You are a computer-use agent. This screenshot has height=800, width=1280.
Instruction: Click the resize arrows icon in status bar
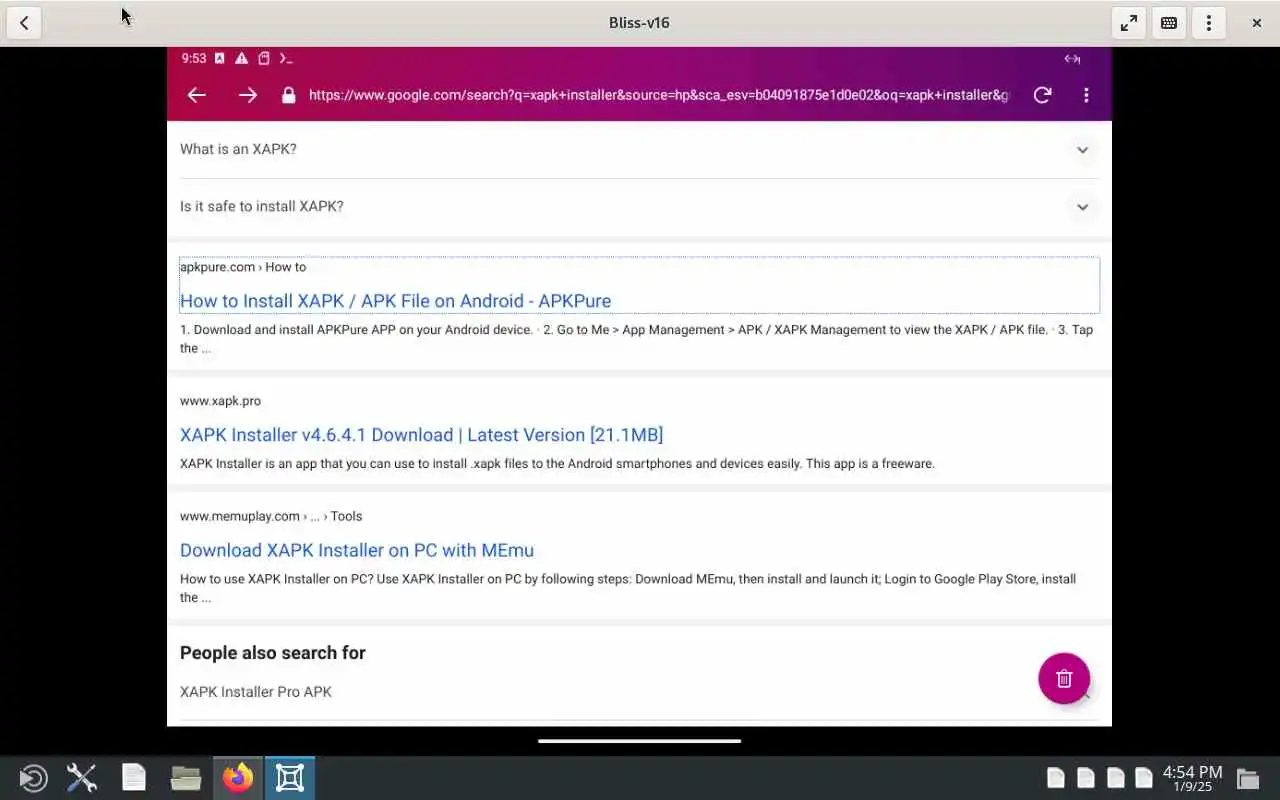(x=1072, y=59)
